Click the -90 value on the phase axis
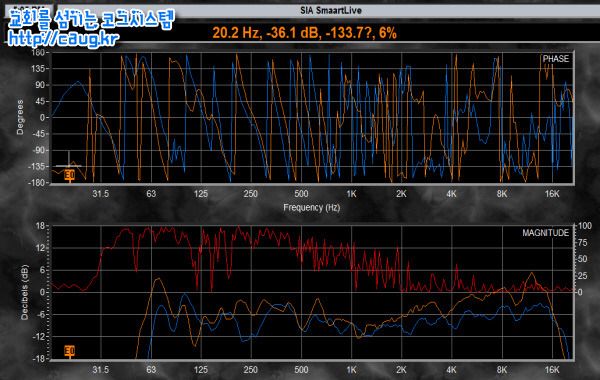 click(x=40, y=150)
